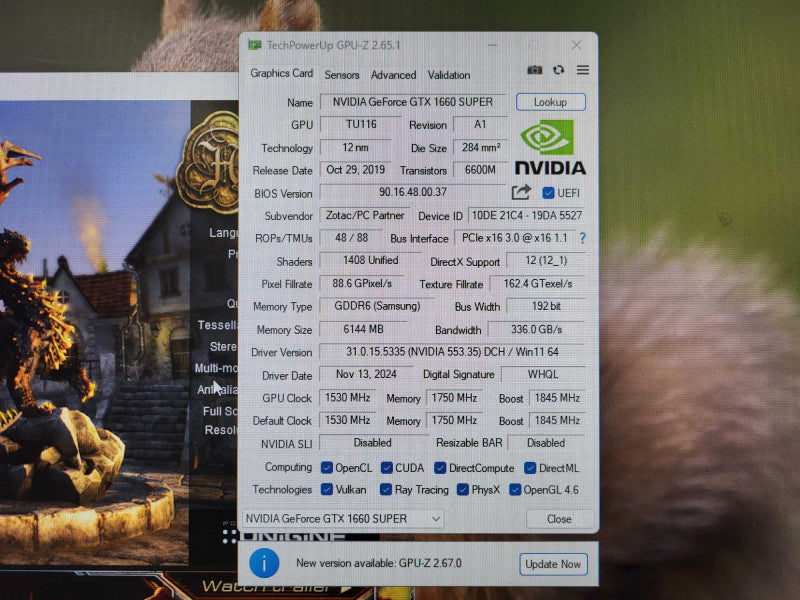The image size is (800, 600).
Task: Click the Close button in GPU-Z
Action: click(559, 519)
